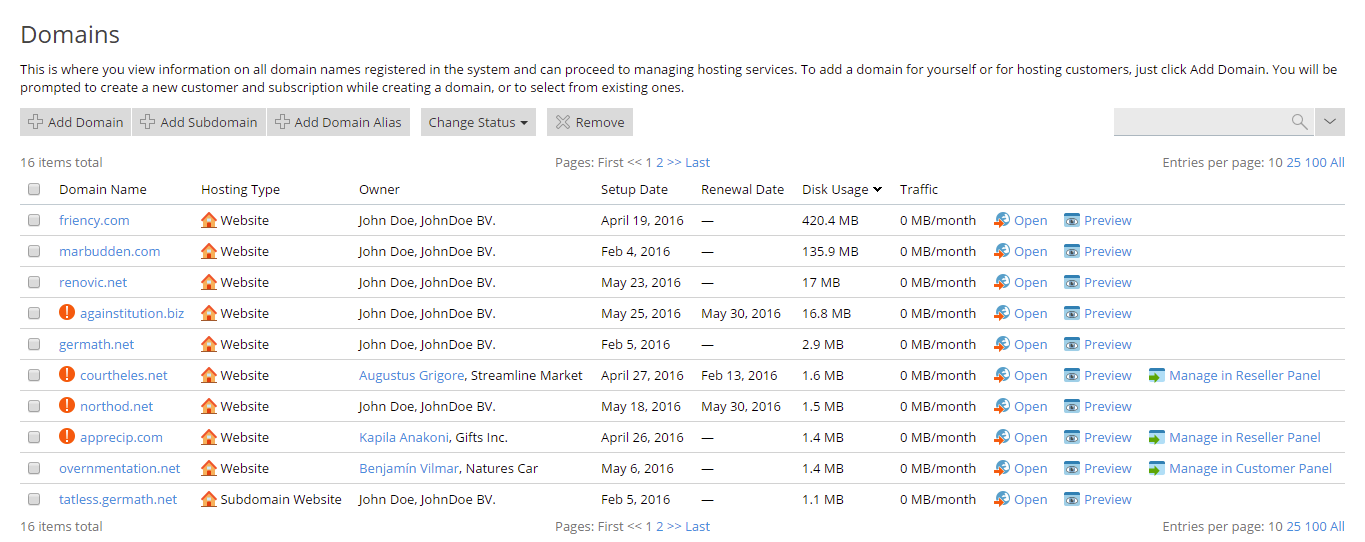
Task: Click the Open icon for friency.com
Action: (1002, 220)
